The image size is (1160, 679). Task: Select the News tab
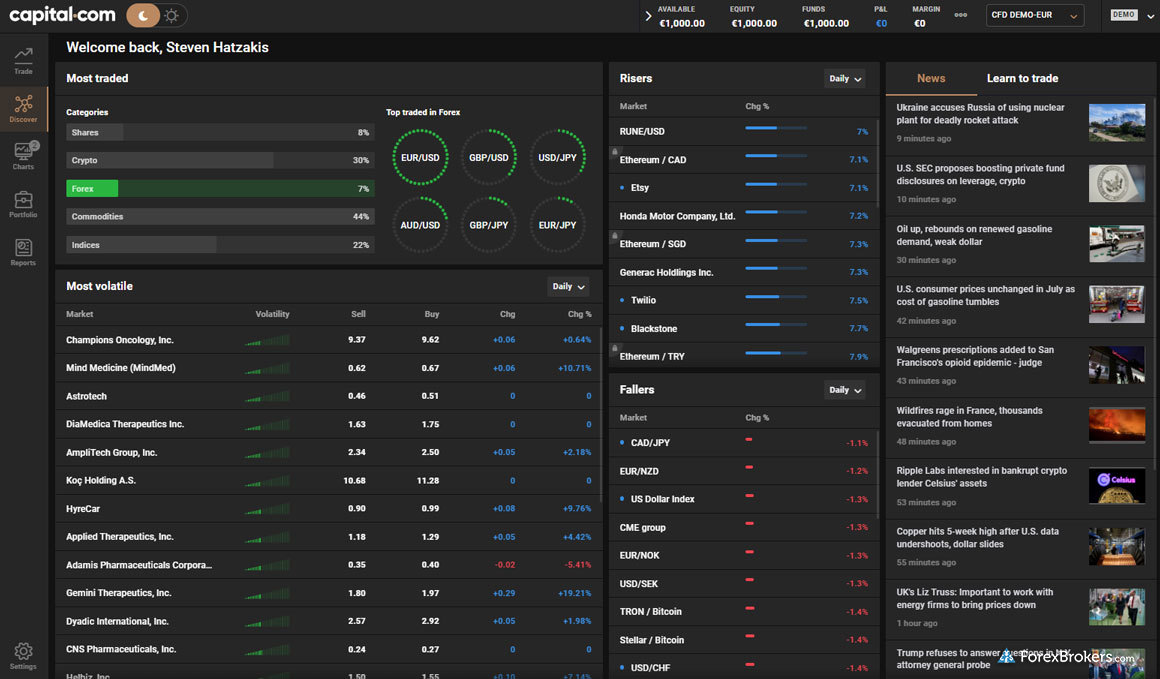pyautogui.click(x=931, y=79)
